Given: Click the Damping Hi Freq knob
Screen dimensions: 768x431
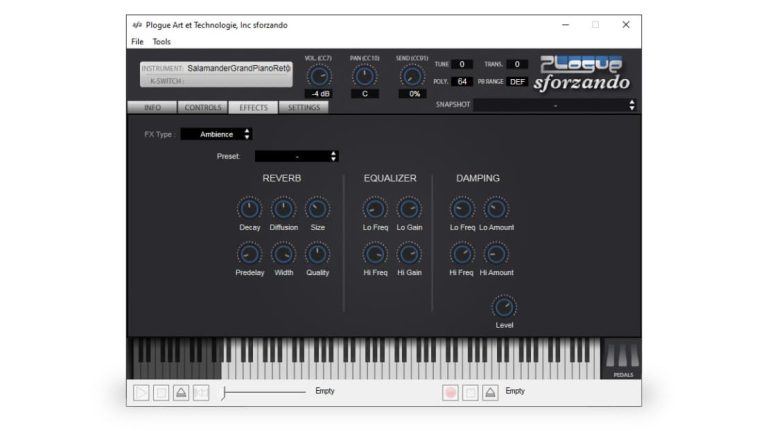Looking at the screenshot, I should (462, 254).
